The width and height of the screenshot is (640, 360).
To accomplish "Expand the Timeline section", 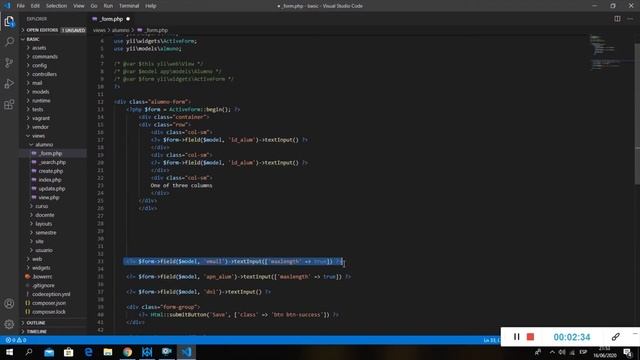I will 53,331.
